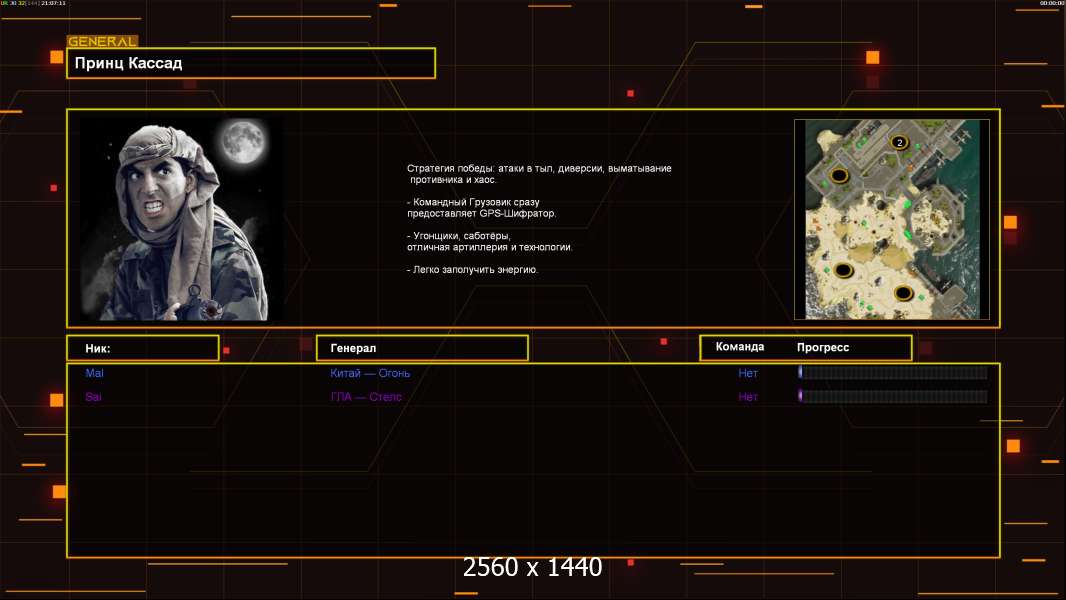Click the moon in the general's portrait
Viewport: 1066px width, 600px height.
click(x=240, y=143)
